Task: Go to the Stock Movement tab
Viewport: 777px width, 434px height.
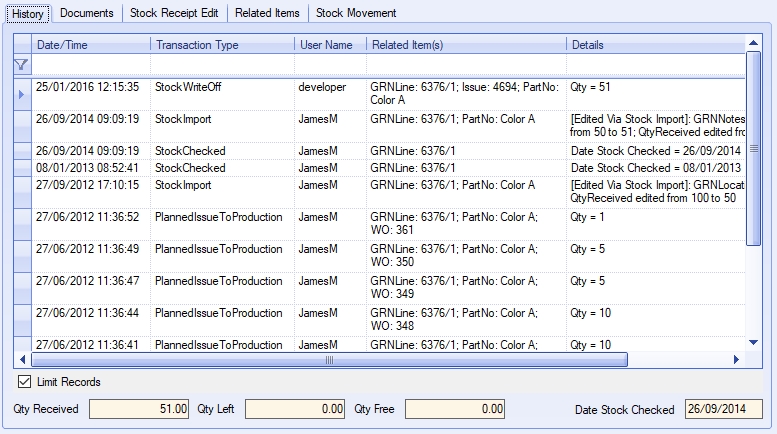Action: pyautogui.click(x=356, y=13)
